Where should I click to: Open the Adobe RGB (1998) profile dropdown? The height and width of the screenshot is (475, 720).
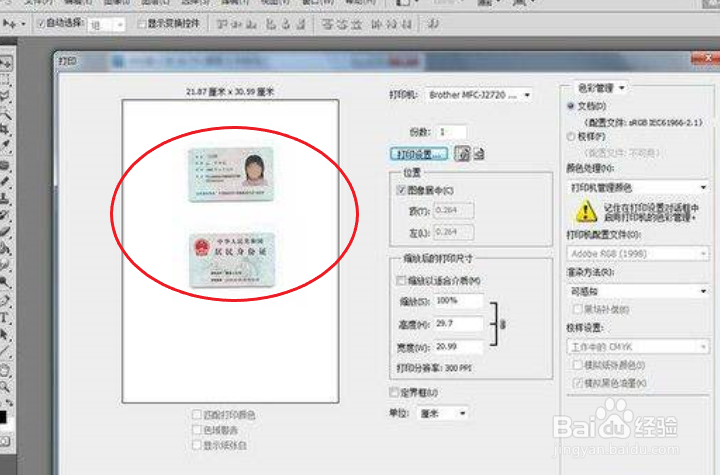(638, 254)
